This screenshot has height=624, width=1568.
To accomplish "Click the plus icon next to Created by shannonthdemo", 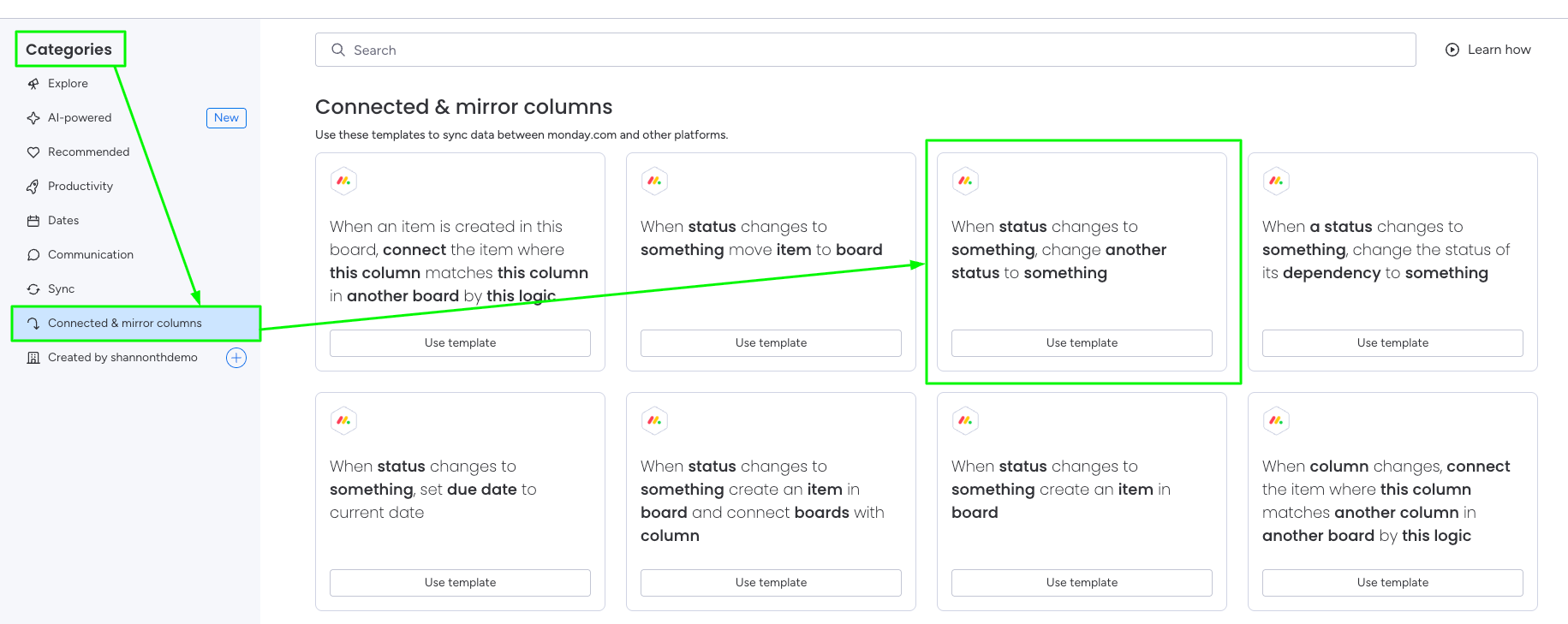I will point(236,358).
